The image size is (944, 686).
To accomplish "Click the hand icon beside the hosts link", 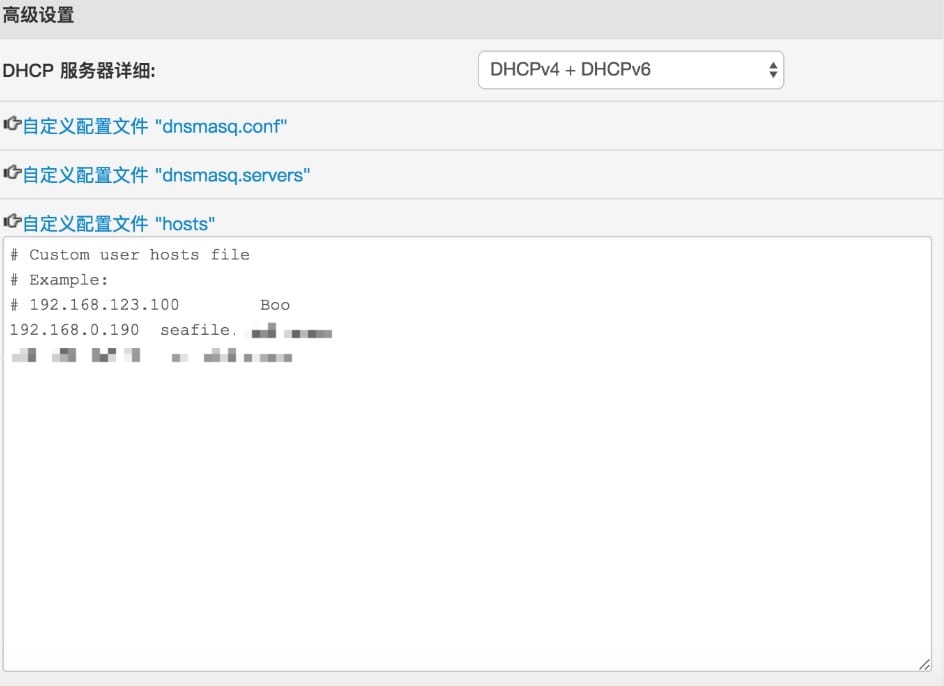I will click(12, 222).
